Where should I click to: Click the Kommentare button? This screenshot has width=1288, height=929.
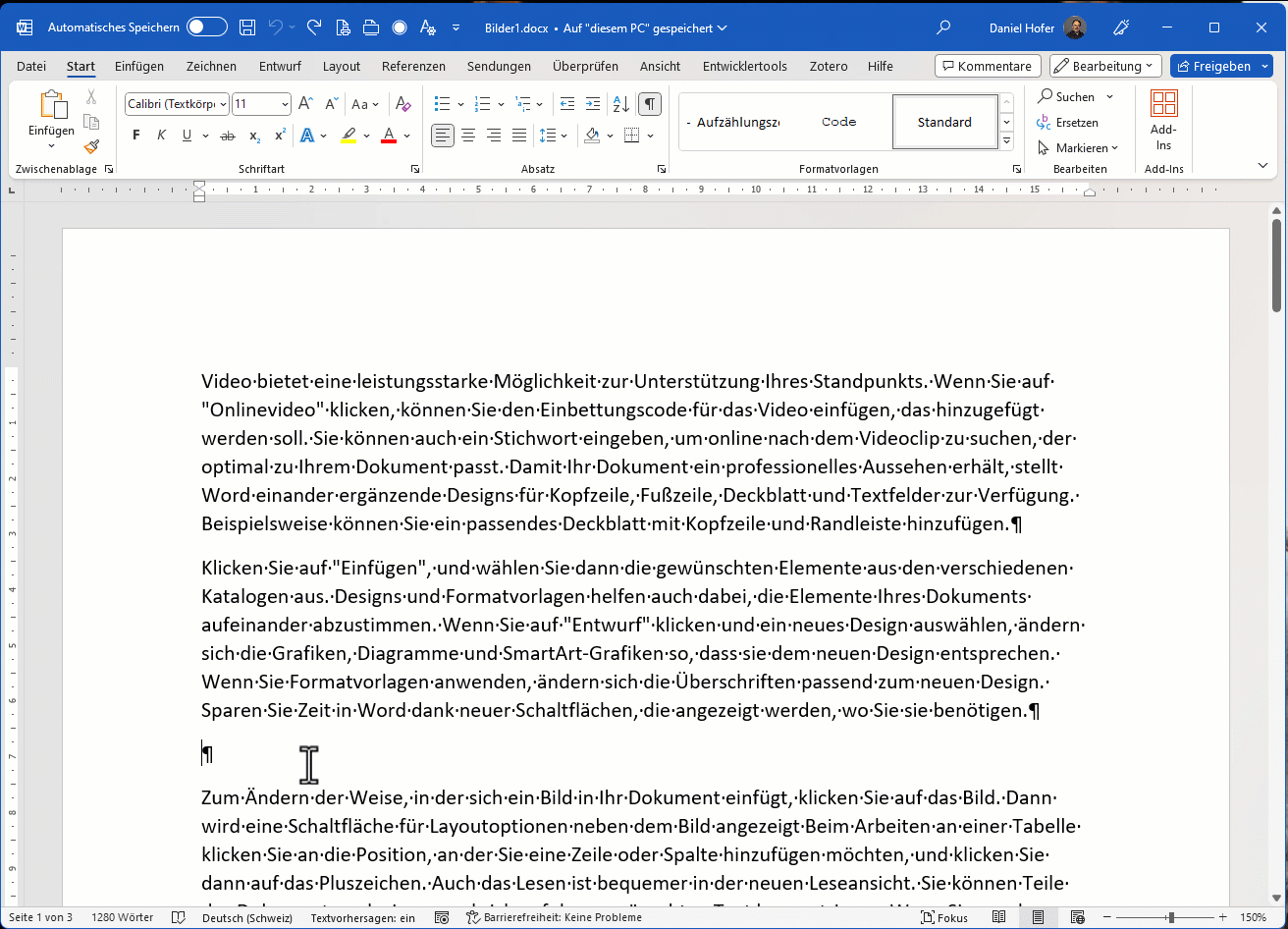[988, 66]
